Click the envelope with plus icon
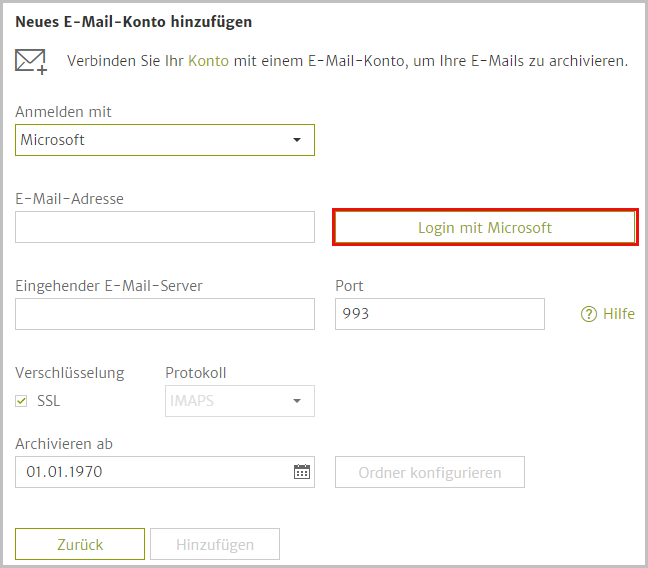Image resolution: width=648 pixels, height=568 pixels. tap(31, 62)
